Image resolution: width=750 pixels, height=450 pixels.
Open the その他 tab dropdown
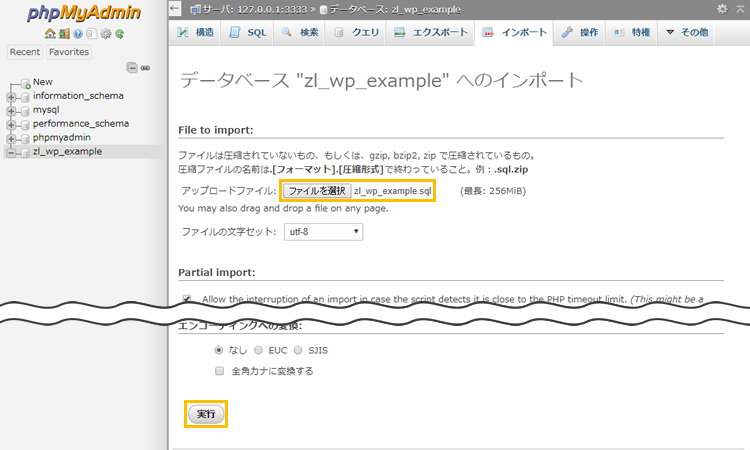[x=688, y=33]
